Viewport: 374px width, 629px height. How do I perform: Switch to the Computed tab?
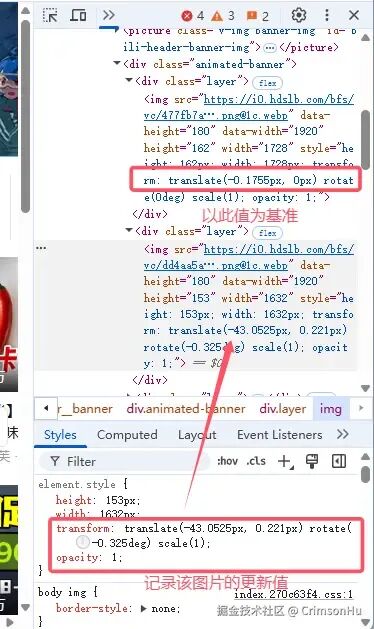point(127,435)
